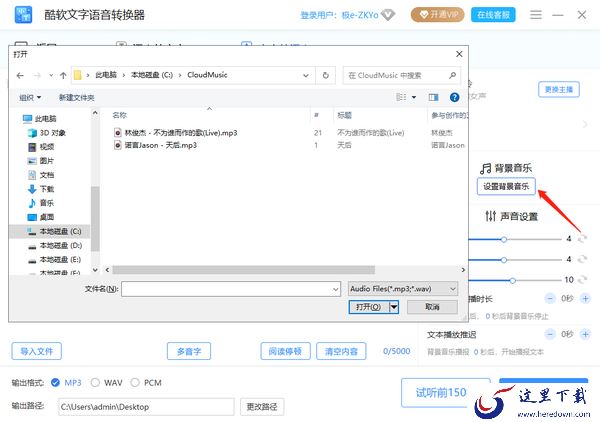Select 桌面 folder in tree
This screenshot has height=422, width=600.
click(42, 217)
